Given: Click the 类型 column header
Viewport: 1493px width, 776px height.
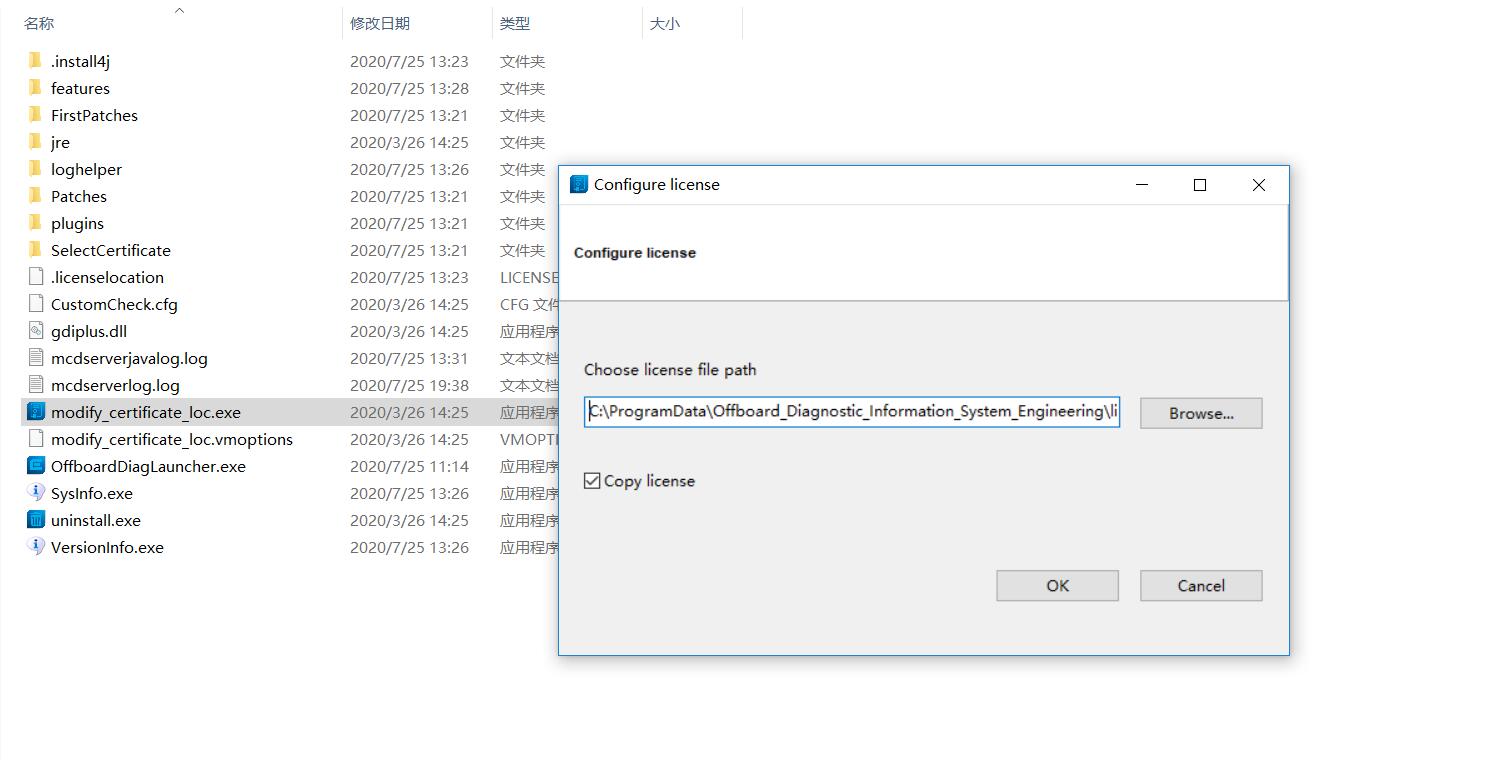Looking at the screenshot, I should [515, 23].
